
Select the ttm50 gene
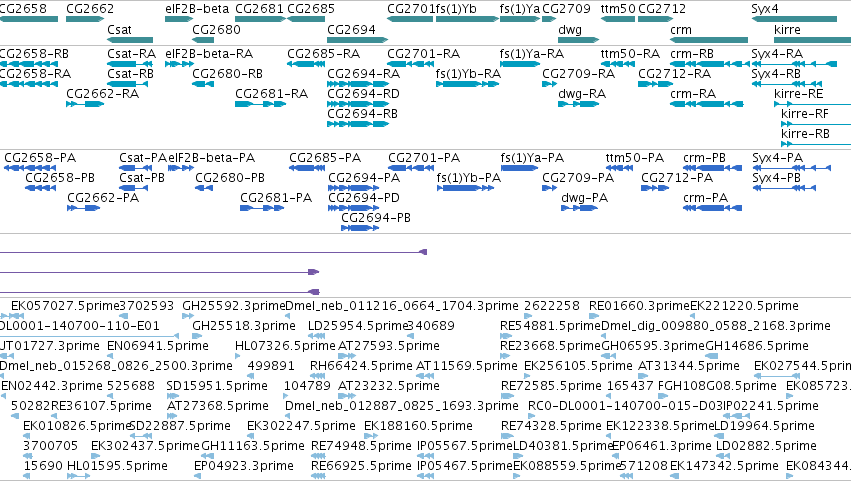618,19
